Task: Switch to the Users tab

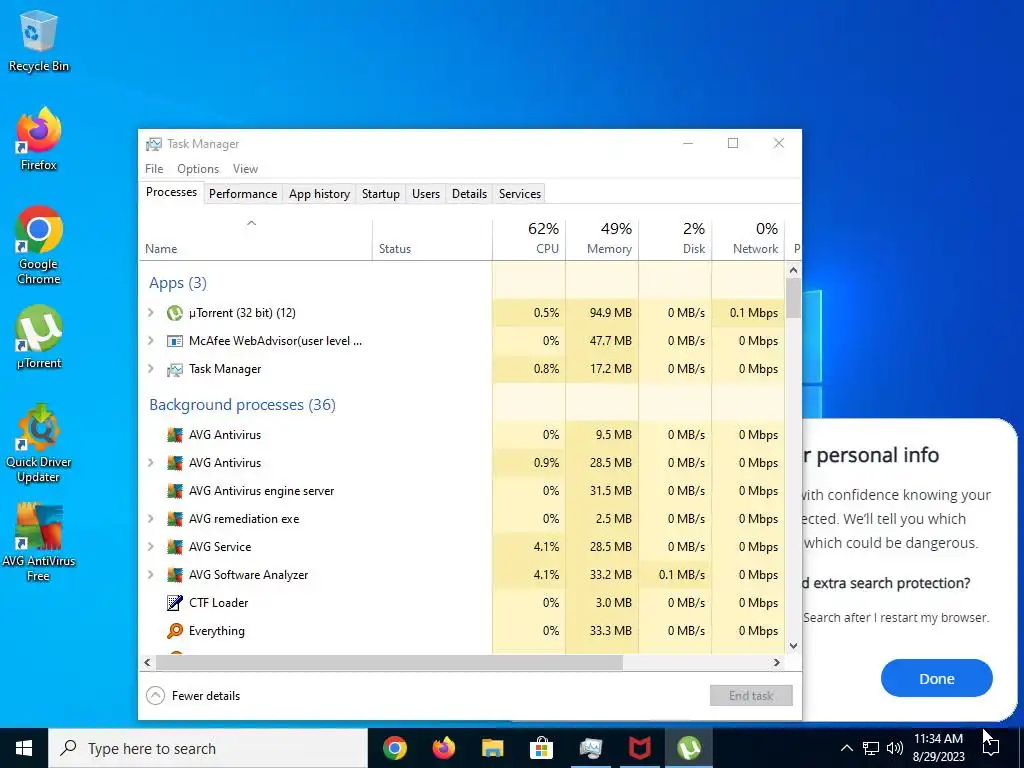Action: click(x=426, y=194)
